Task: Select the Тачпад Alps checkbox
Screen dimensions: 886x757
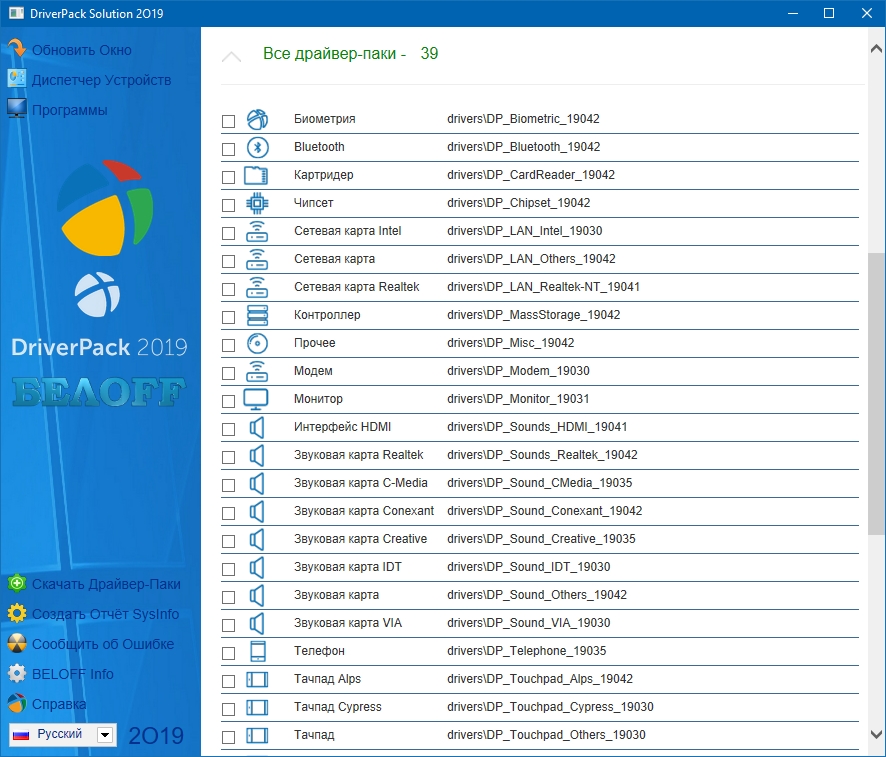Action: [229, 681]
